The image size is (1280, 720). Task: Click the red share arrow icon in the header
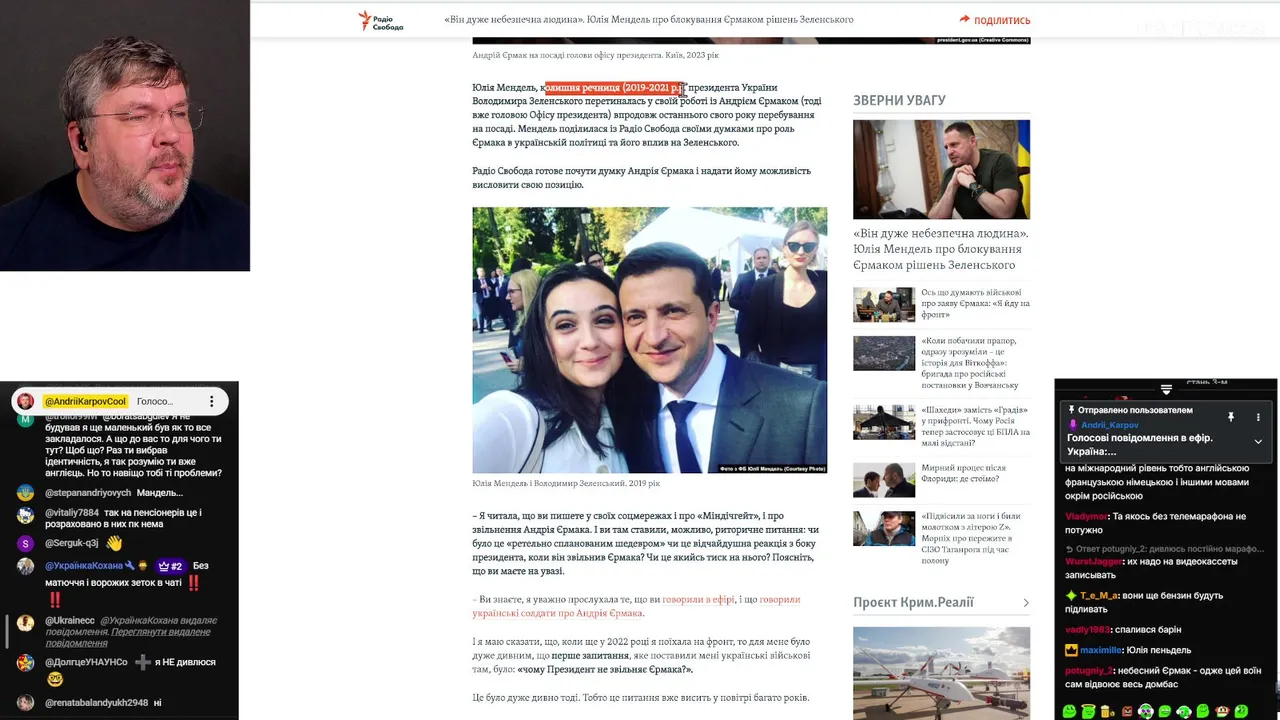pyautogui.click(x=964, y=19)
